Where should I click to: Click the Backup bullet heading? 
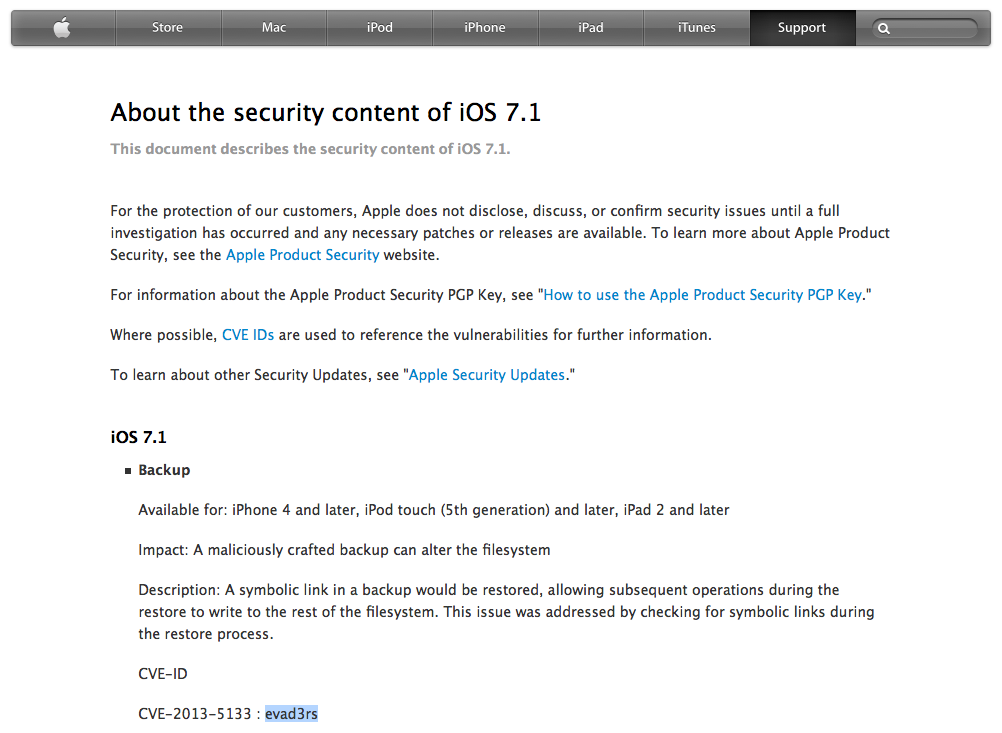point(164,470)
